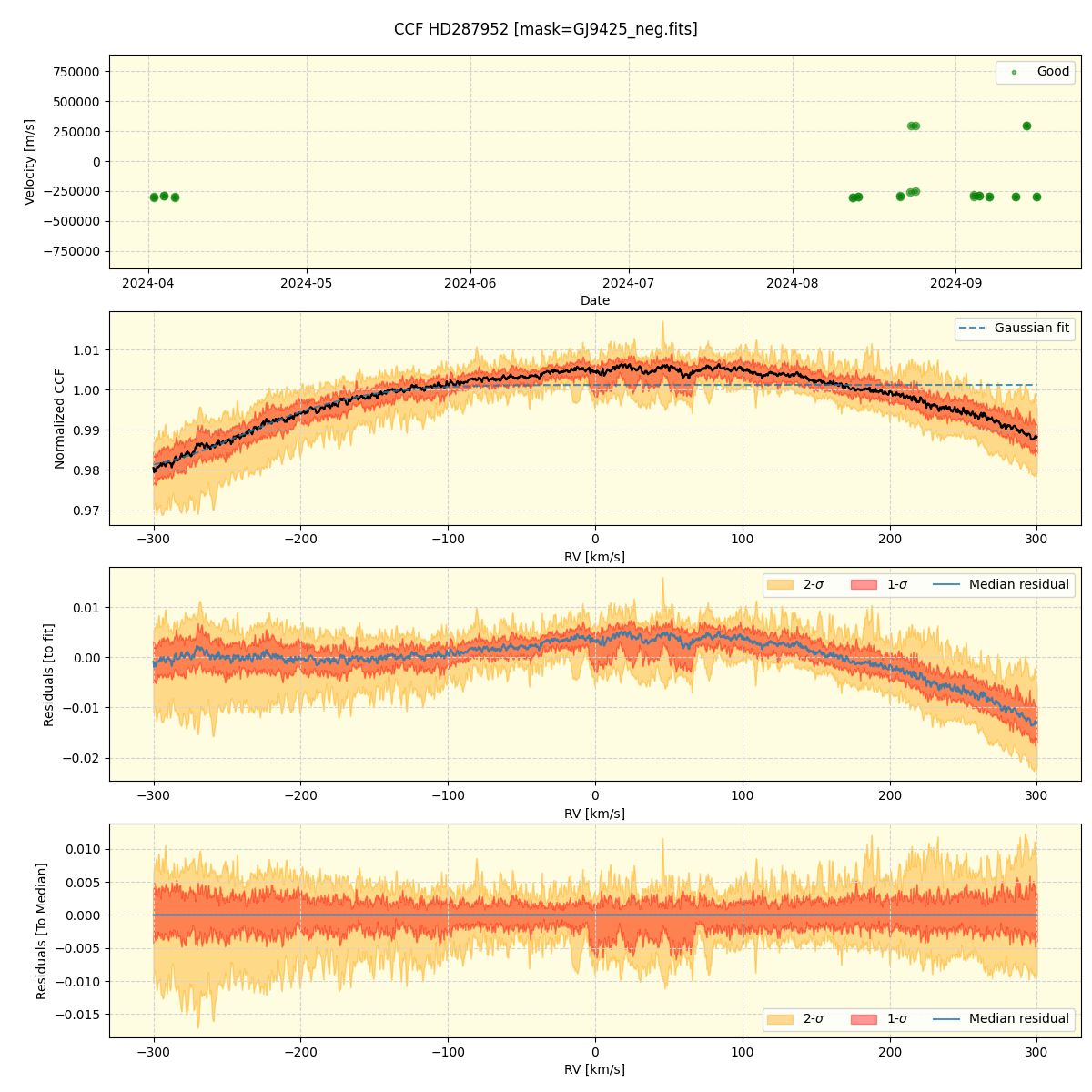
Task: Click the plot title CCF HD287952
Action: click(546, 29)
